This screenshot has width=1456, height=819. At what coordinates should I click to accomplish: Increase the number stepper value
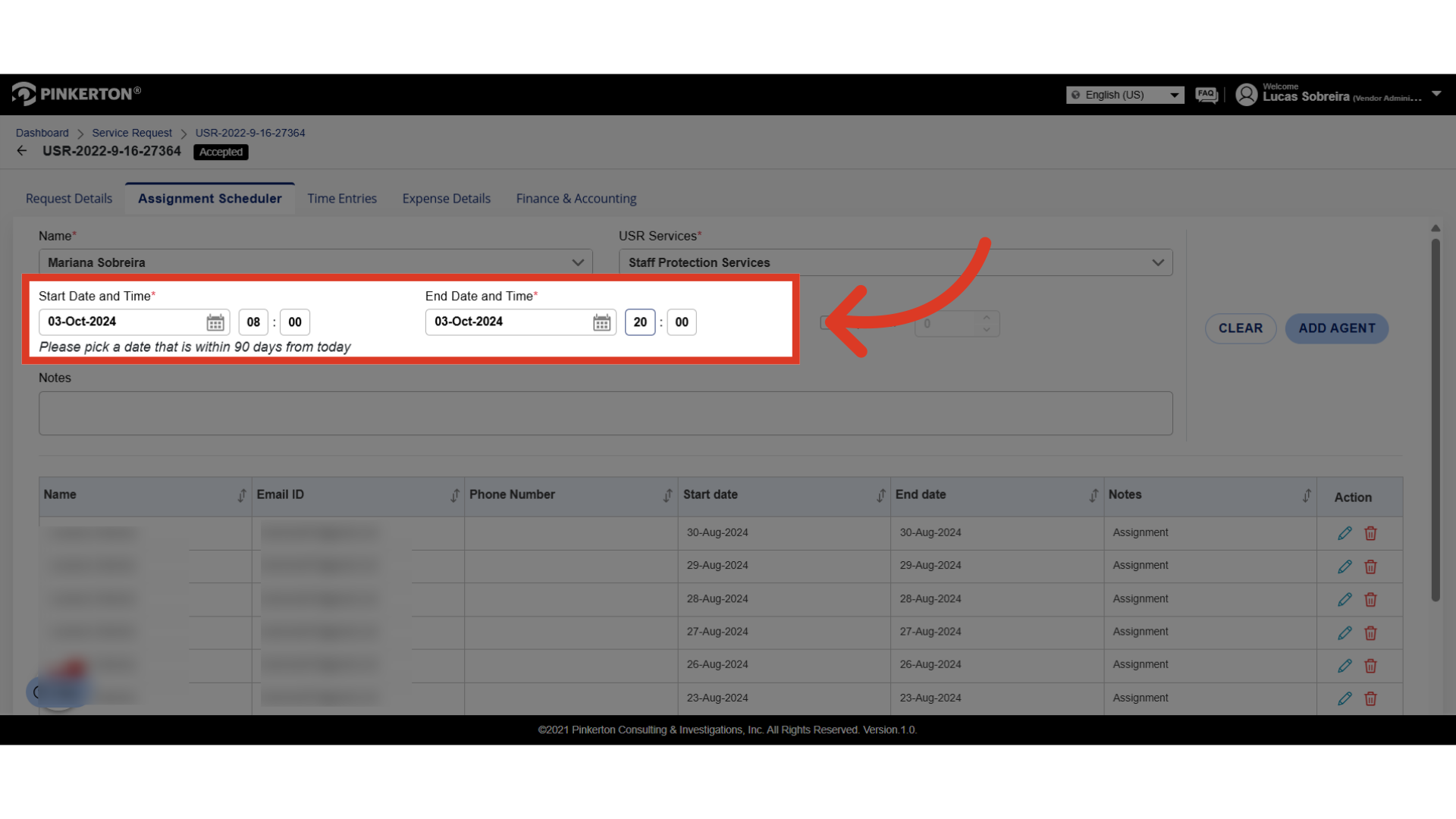click(x=987, y=318)
